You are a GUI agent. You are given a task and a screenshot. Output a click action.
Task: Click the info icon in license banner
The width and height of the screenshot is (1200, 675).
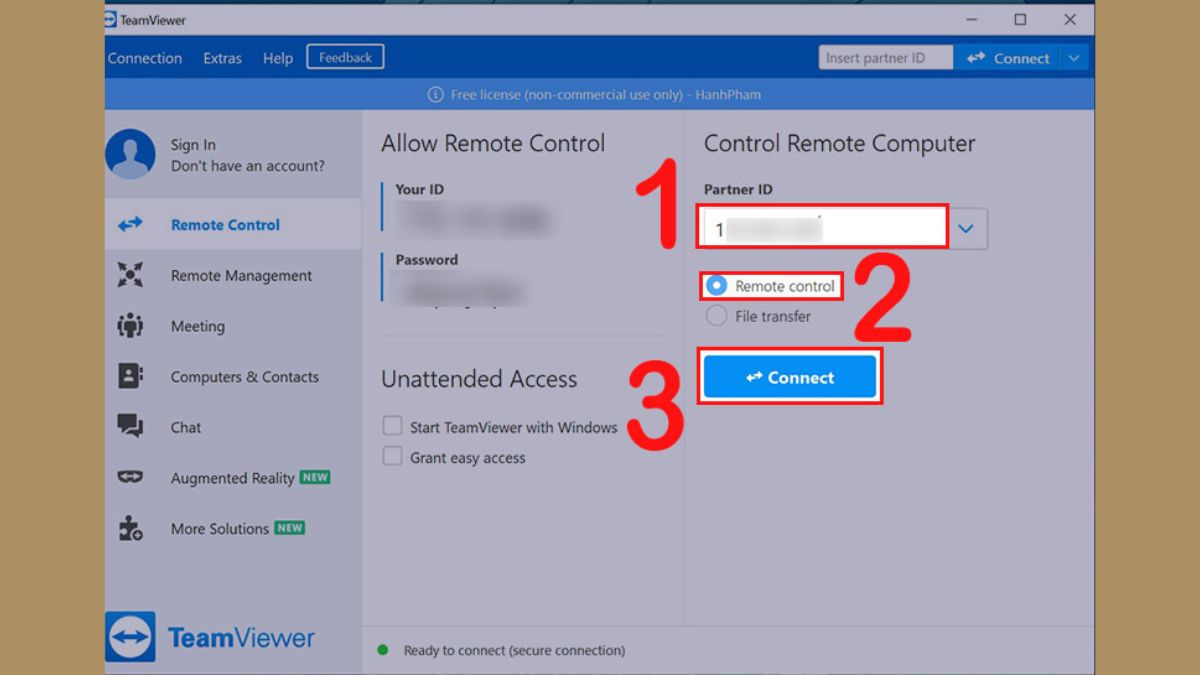(x=435, y=94)
